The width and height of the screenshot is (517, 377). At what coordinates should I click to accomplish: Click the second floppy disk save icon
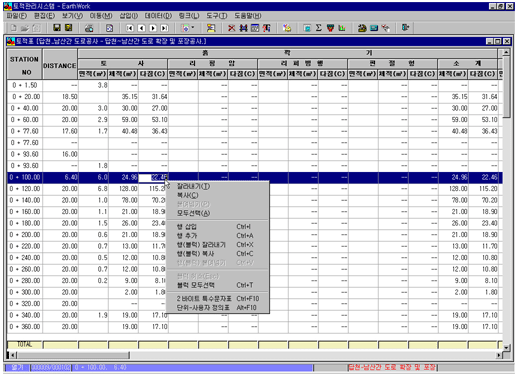pyautogui.click(x=68, y=28)
